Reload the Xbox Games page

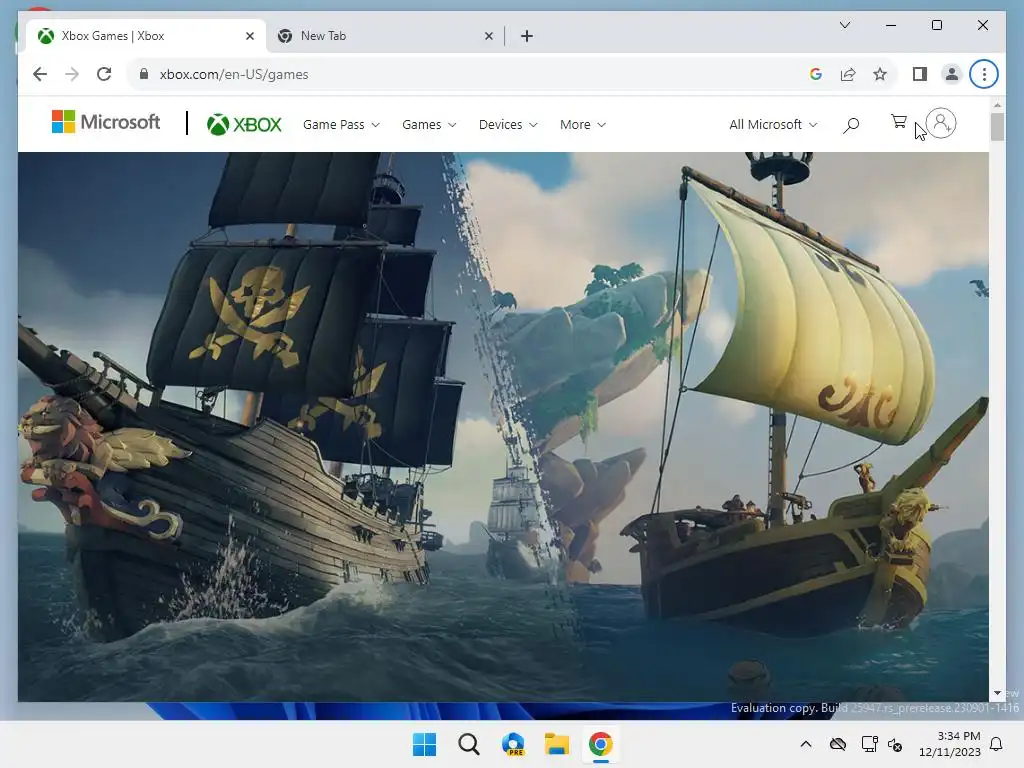tap(104, 74)
